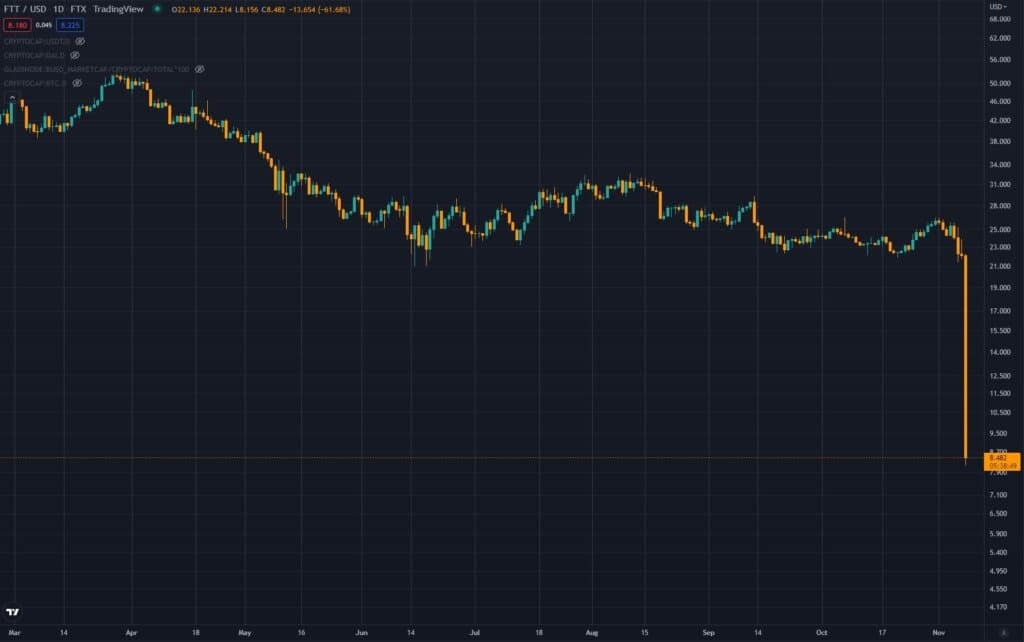Click the change value -13.654 (-61.68%)
The width and height of the screenshot is (1024, 642).
click(319, 10)
